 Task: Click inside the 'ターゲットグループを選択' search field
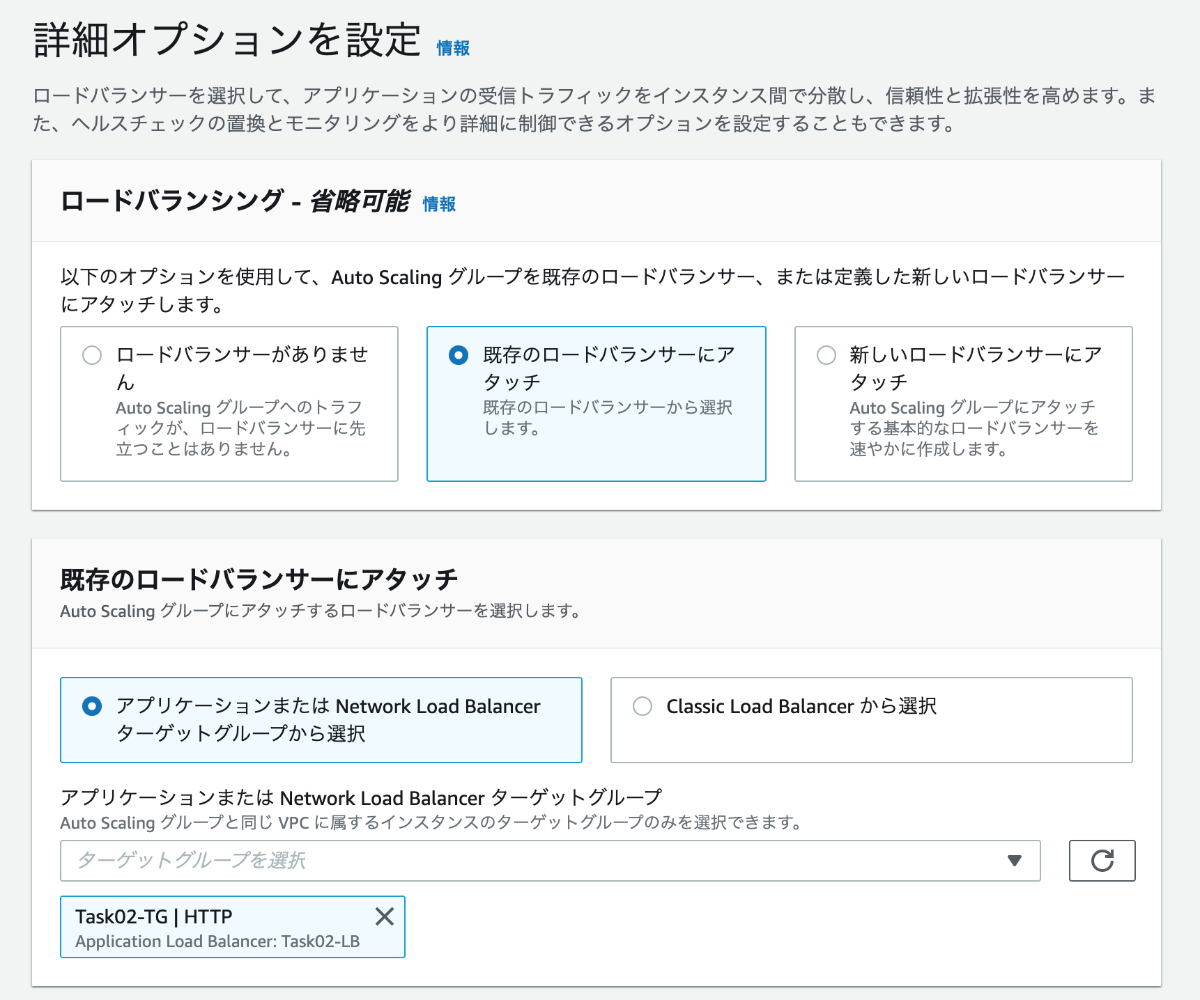550,861
